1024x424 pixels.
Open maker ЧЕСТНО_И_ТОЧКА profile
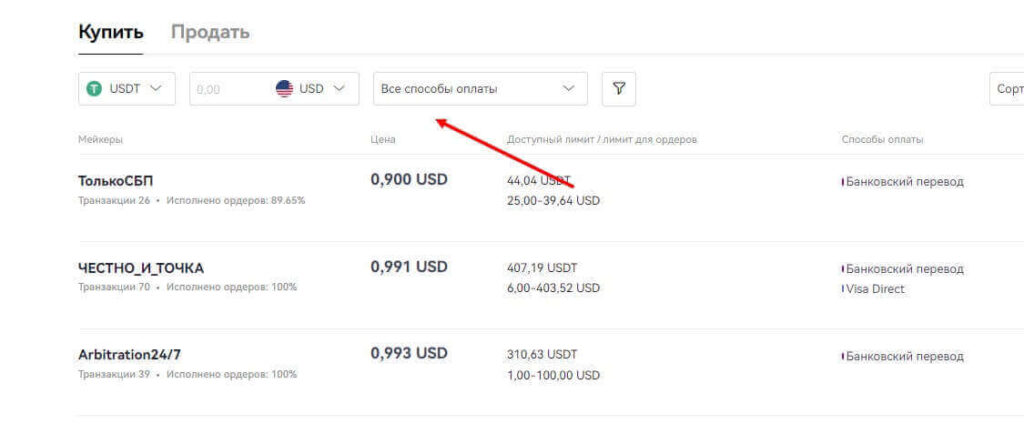tap(141, 268)
